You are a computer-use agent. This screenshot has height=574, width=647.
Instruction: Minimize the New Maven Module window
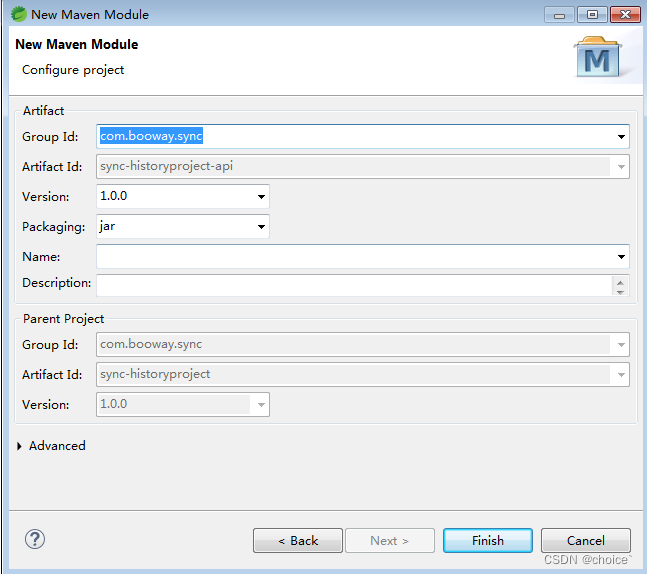click(x=559, y=15)
